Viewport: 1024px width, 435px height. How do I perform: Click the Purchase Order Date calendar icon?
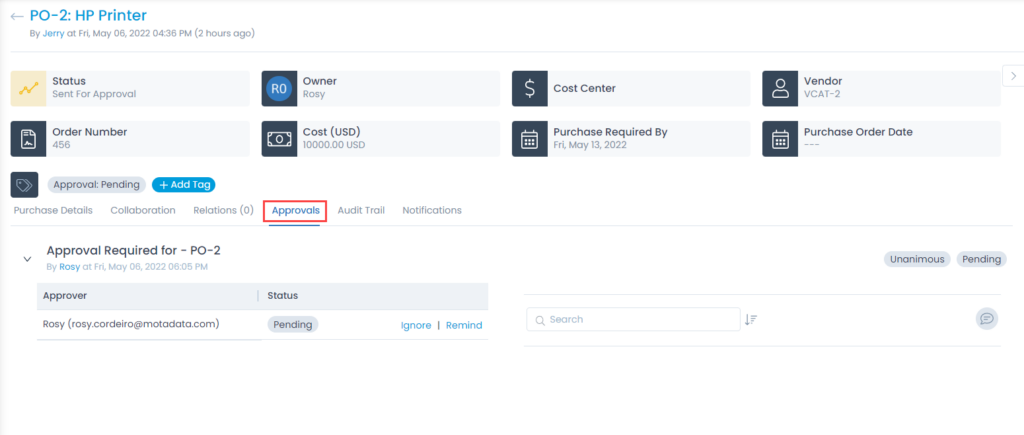780,139
